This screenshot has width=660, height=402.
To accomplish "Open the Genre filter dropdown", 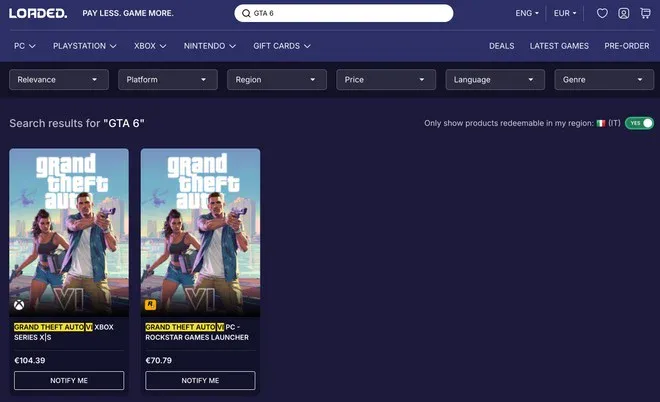I will [x=604, y=80].
